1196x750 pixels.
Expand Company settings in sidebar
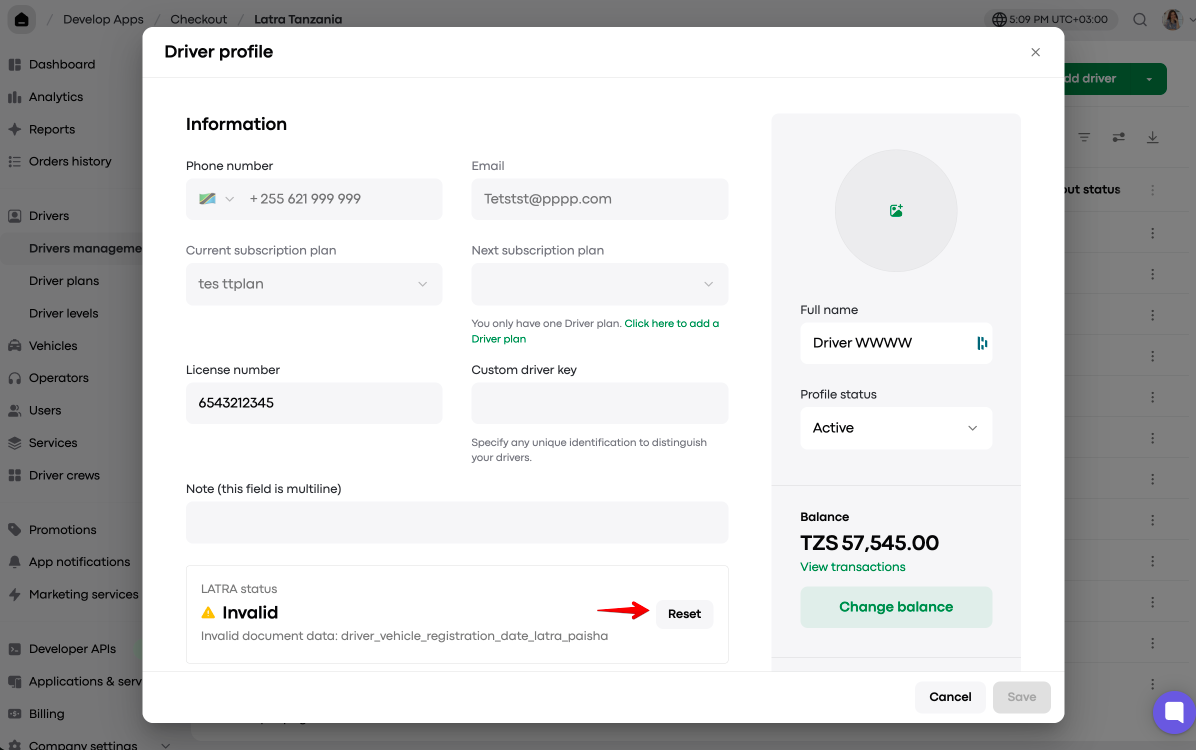click(x=165, y=745)
